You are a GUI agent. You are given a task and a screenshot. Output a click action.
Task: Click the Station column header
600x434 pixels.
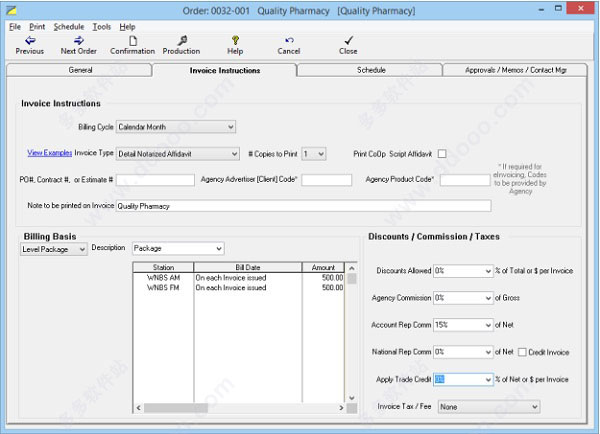tap(163, 268)
